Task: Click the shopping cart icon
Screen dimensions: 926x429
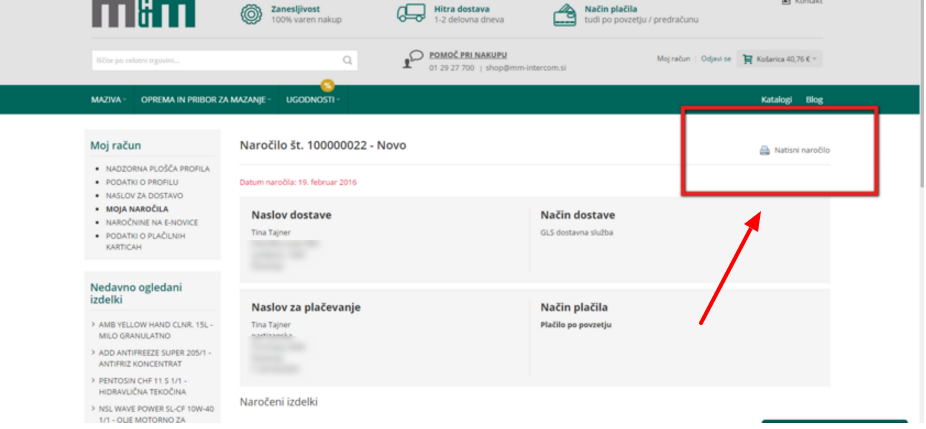Action: (x=747, y=59)
